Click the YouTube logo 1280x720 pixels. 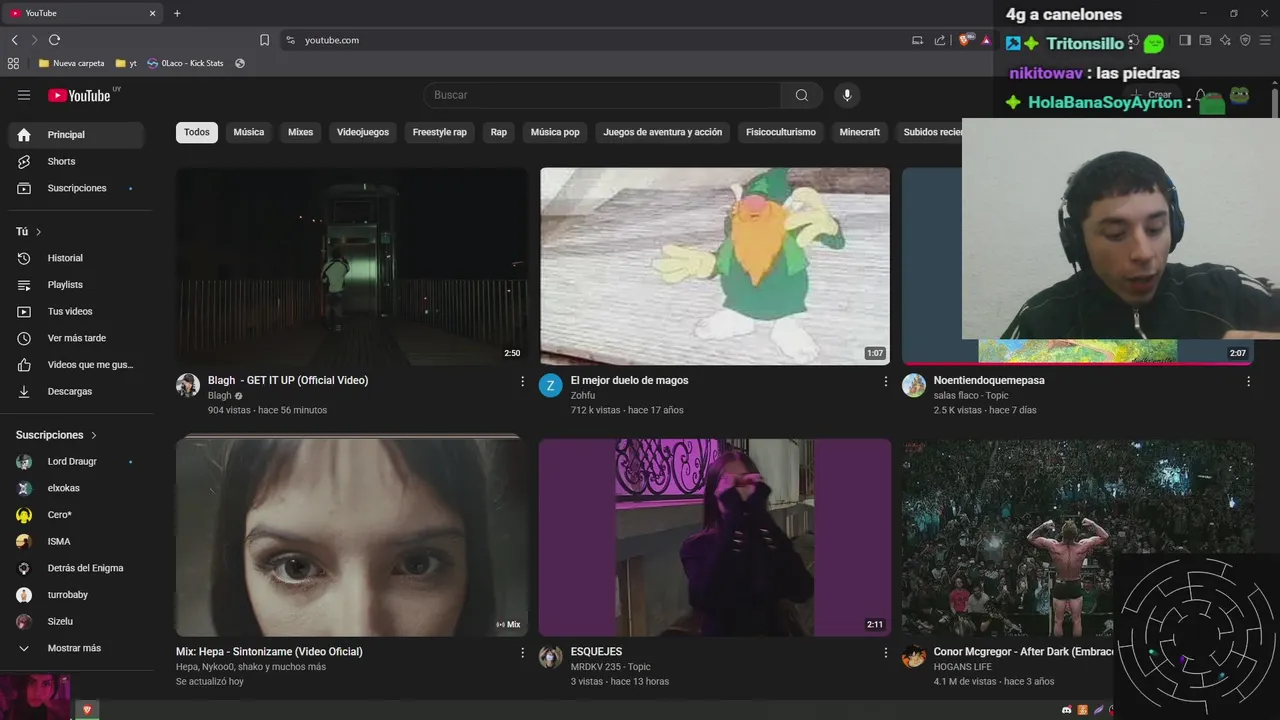[x=79, y=95]
